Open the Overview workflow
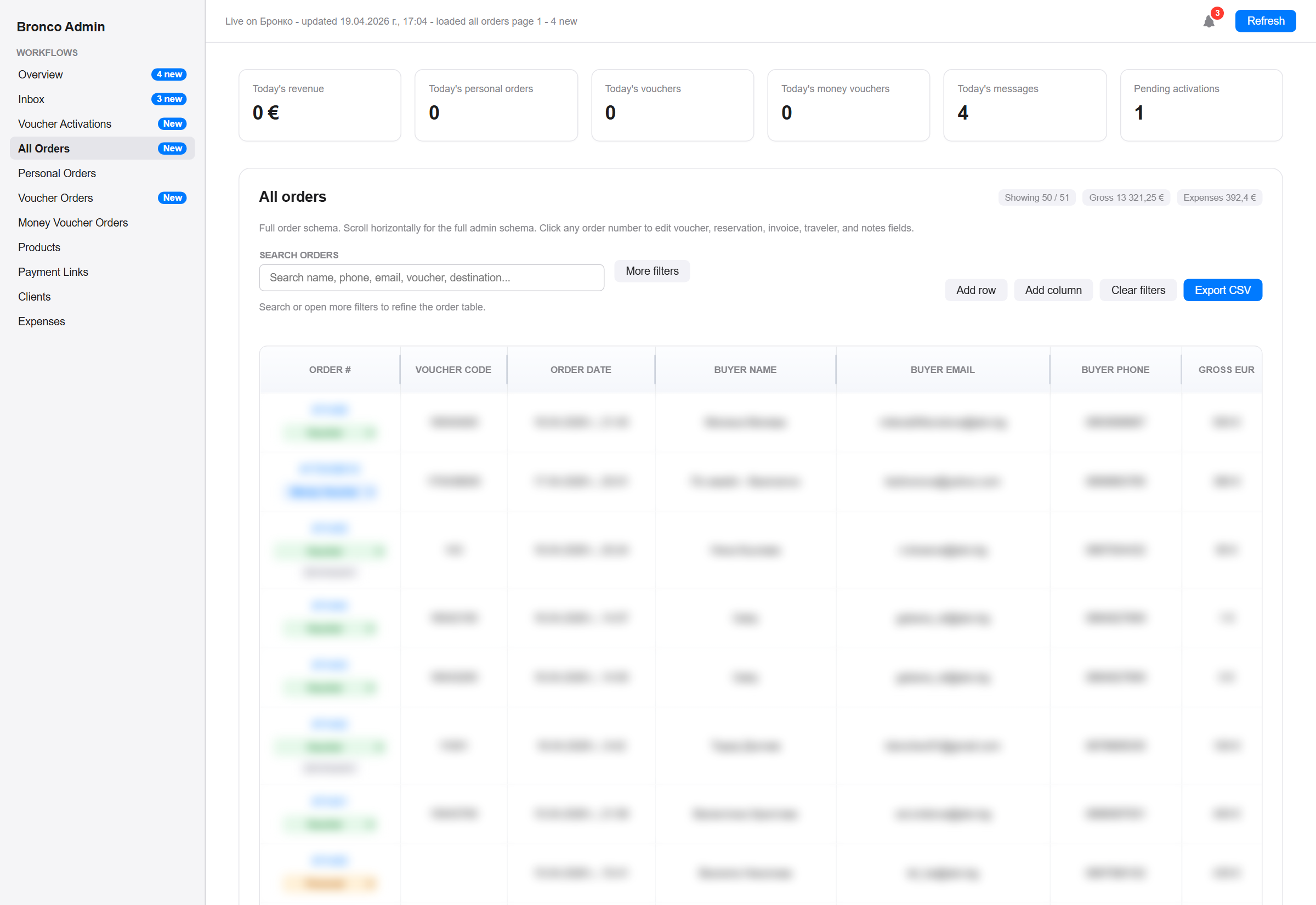1316x905 pixels. tap(40, 74)
